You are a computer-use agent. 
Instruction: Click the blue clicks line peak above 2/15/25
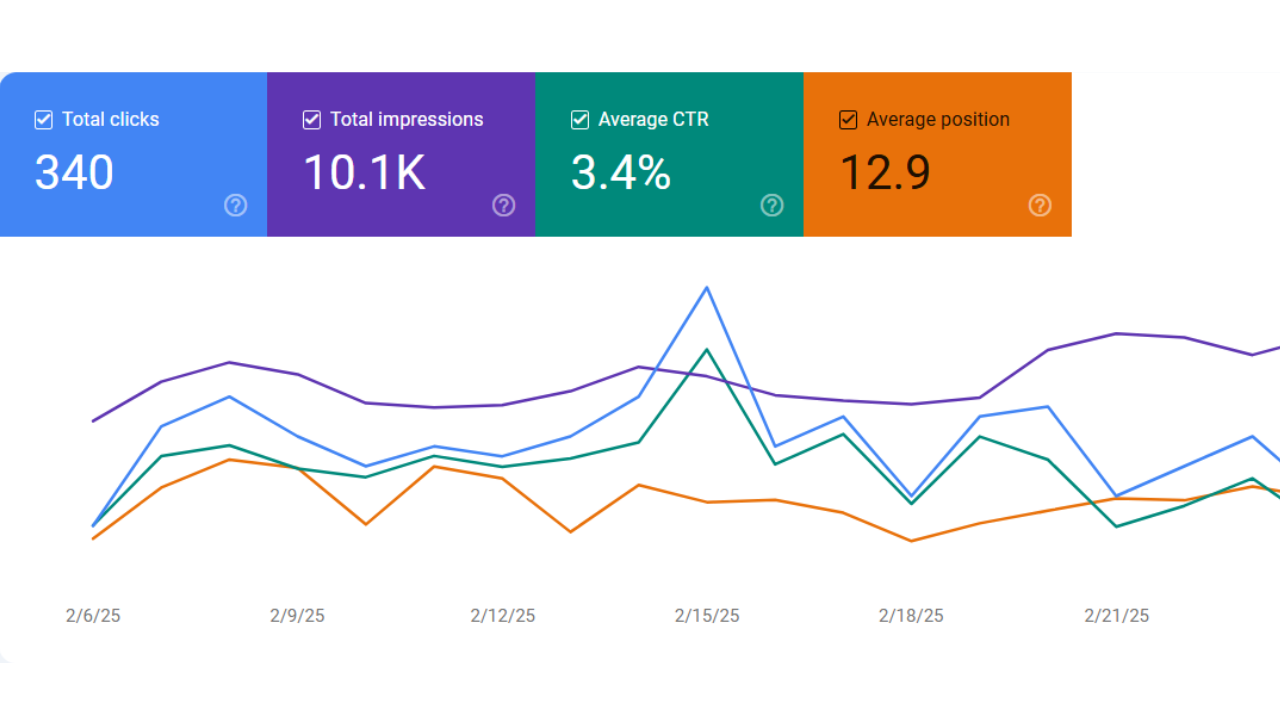tap(707, 288)
